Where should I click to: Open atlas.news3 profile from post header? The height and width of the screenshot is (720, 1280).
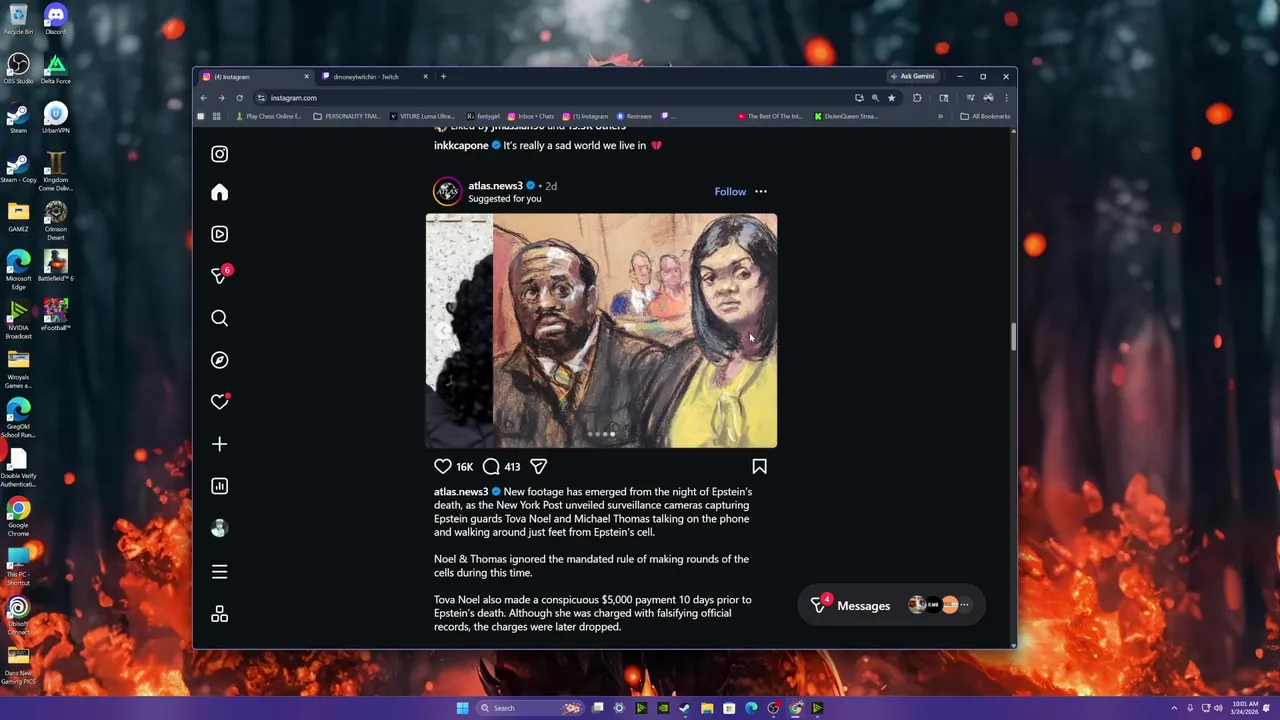(x=495, y=186)
